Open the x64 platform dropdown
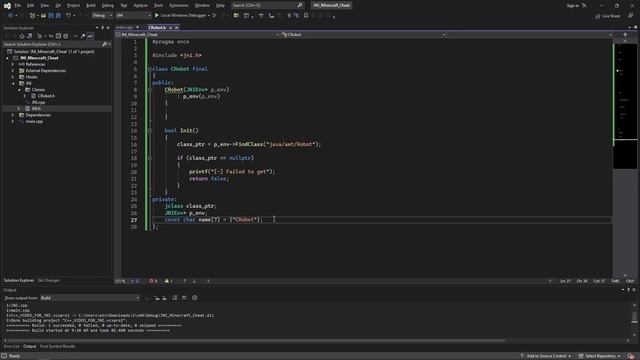The width and height of the screenshot is (640, 360). [133, 16]
